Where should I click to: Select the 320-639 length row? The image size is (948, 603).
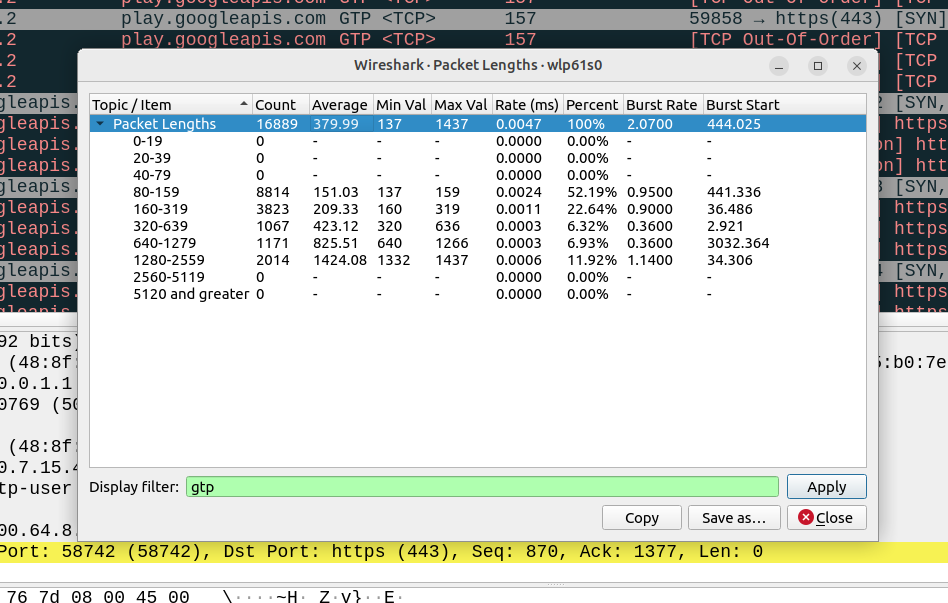tap(478, 226)
